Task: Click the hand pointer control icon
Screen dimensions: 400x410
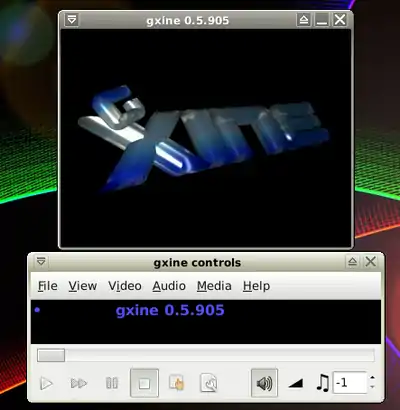Action: pos(177,383)
